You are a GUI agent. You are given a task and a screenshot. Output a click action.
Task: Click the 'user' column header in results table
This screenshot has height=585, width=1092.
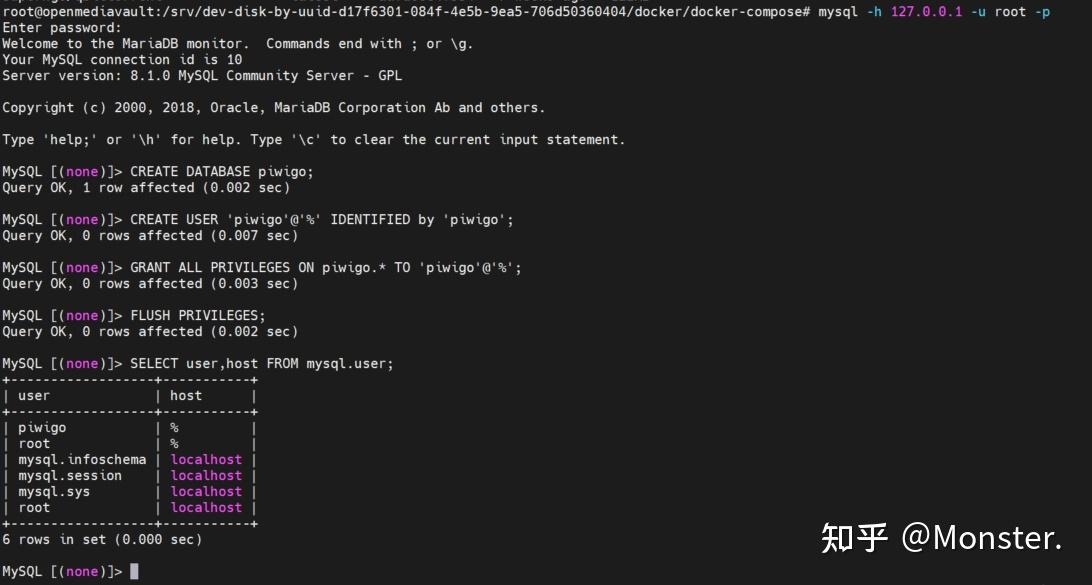(x=34, y=396)
